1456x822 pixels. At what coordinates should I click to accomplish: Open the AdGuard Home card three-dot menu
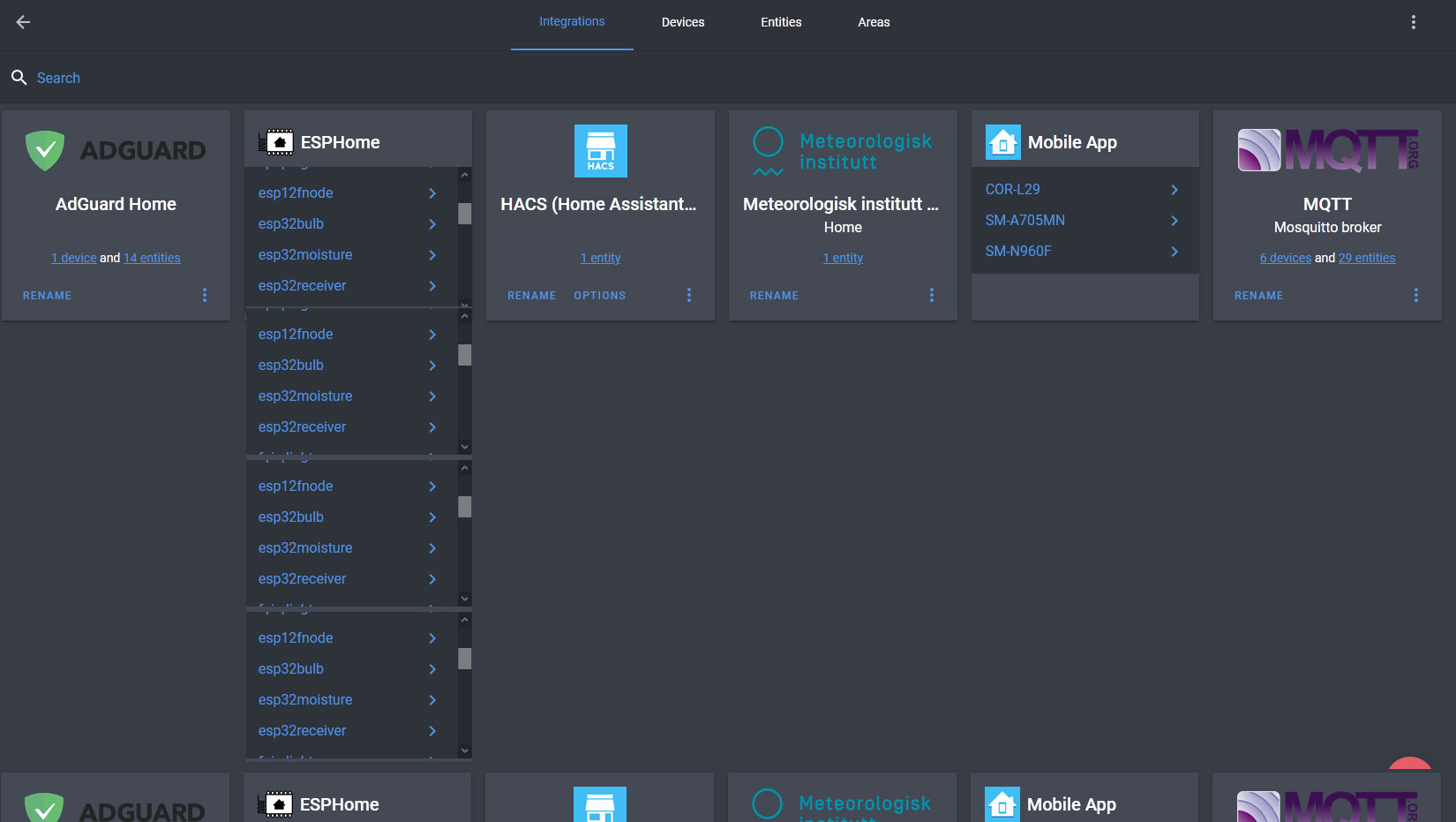(205, 295)
